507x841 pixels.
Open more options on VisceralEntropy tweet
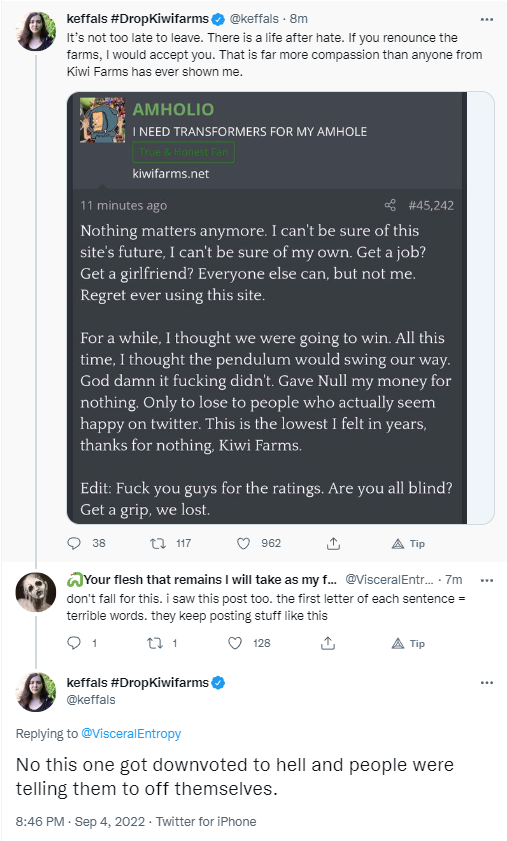(487, 580)
